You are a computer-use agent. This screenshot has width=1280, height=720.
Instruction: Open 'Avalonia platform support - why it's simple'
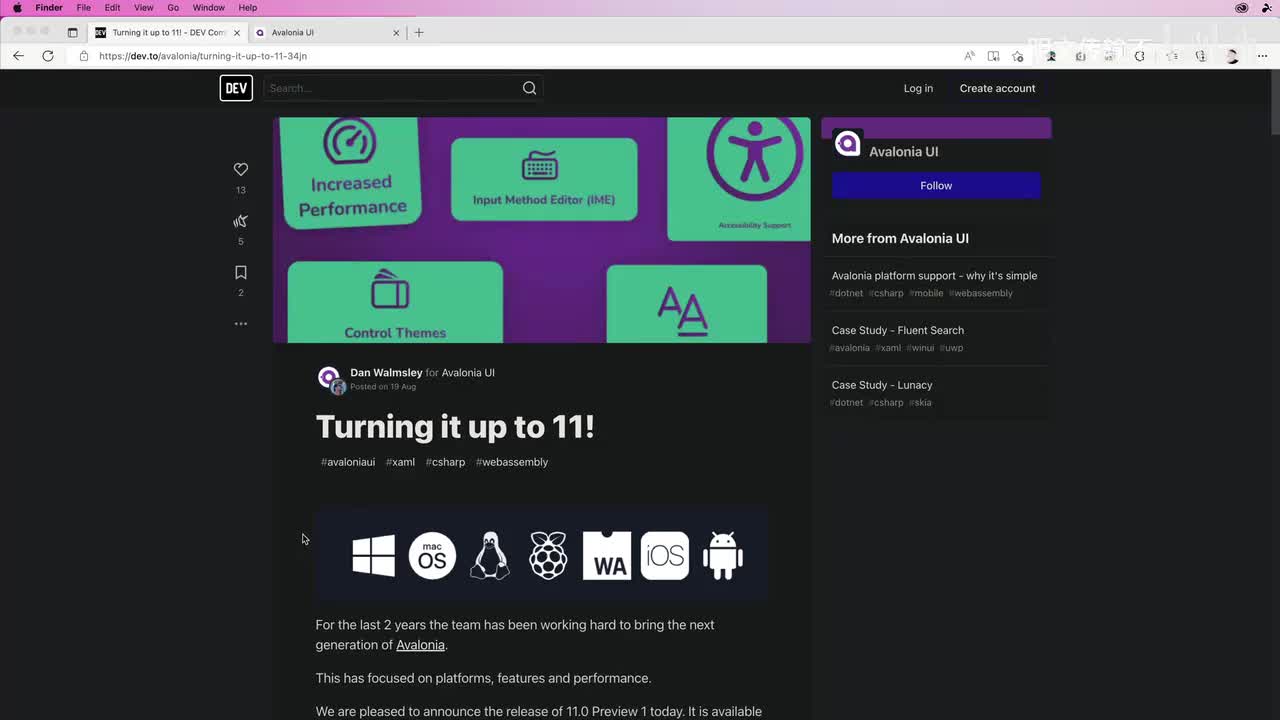tap(934, 276)
